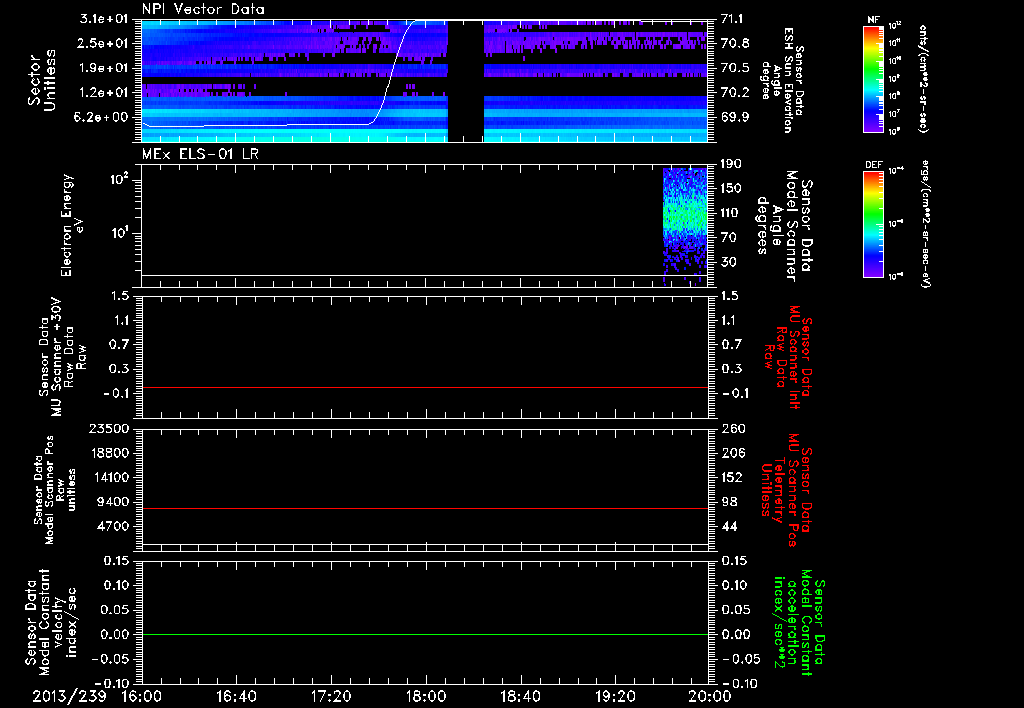Click the "44" telemetry axis tick
1024x708 pixels.
tap(729, 526)
